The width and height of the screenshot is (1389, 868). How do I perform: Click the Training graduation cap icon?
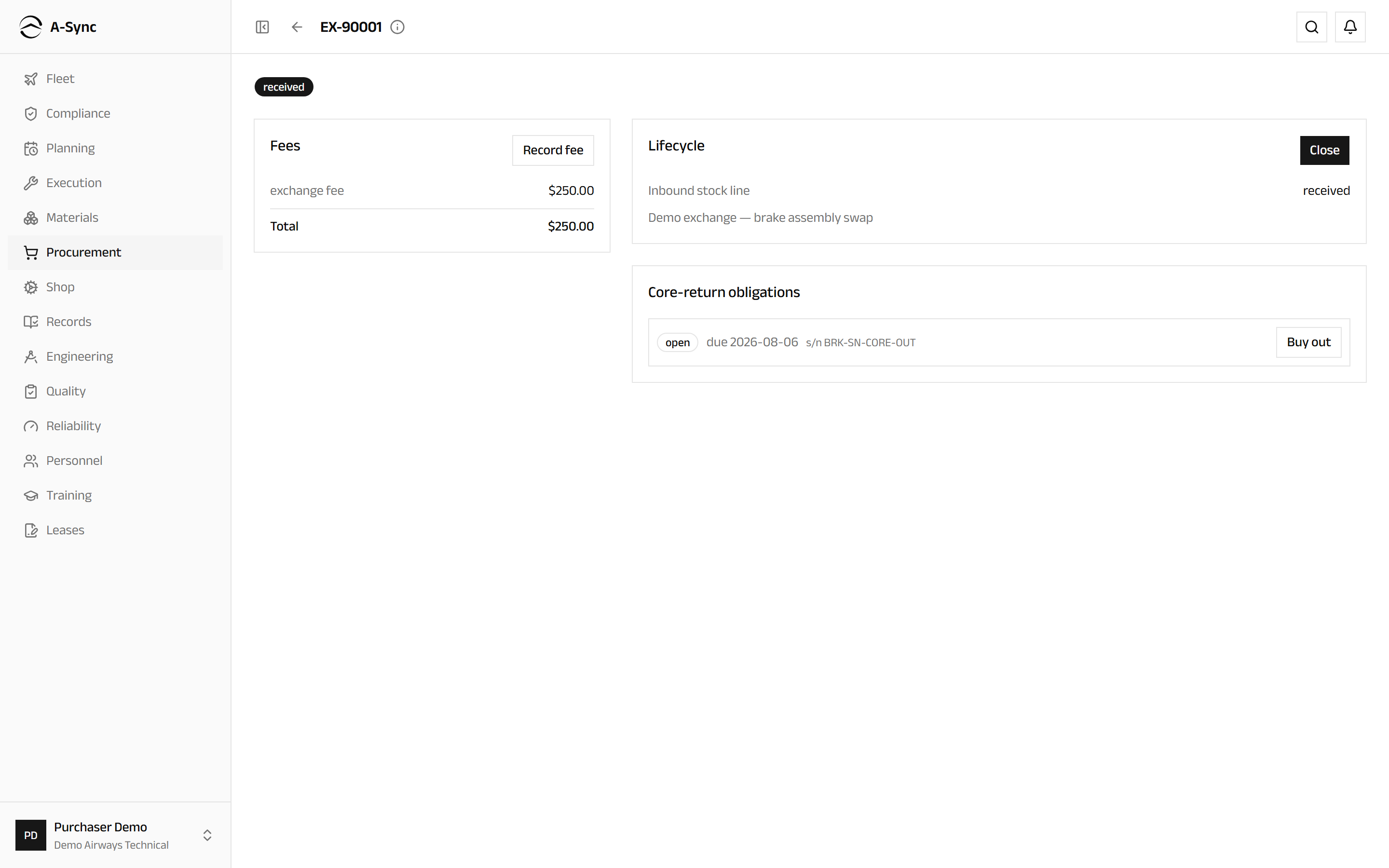click(x=31, y=495)
